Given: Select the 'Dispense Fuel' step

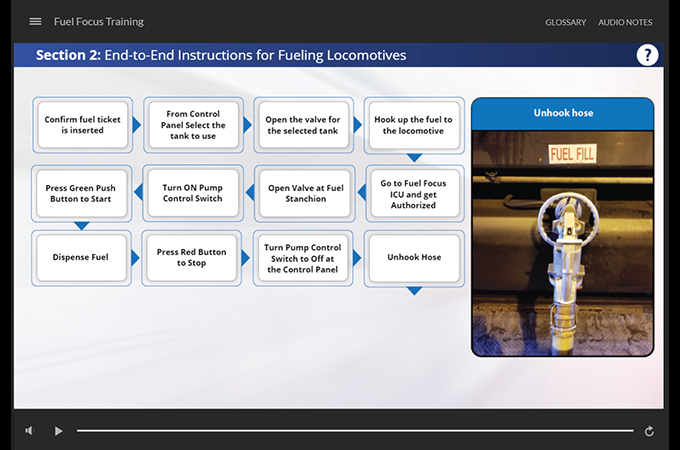Looking at the screenshot, I should pos(81,258).
